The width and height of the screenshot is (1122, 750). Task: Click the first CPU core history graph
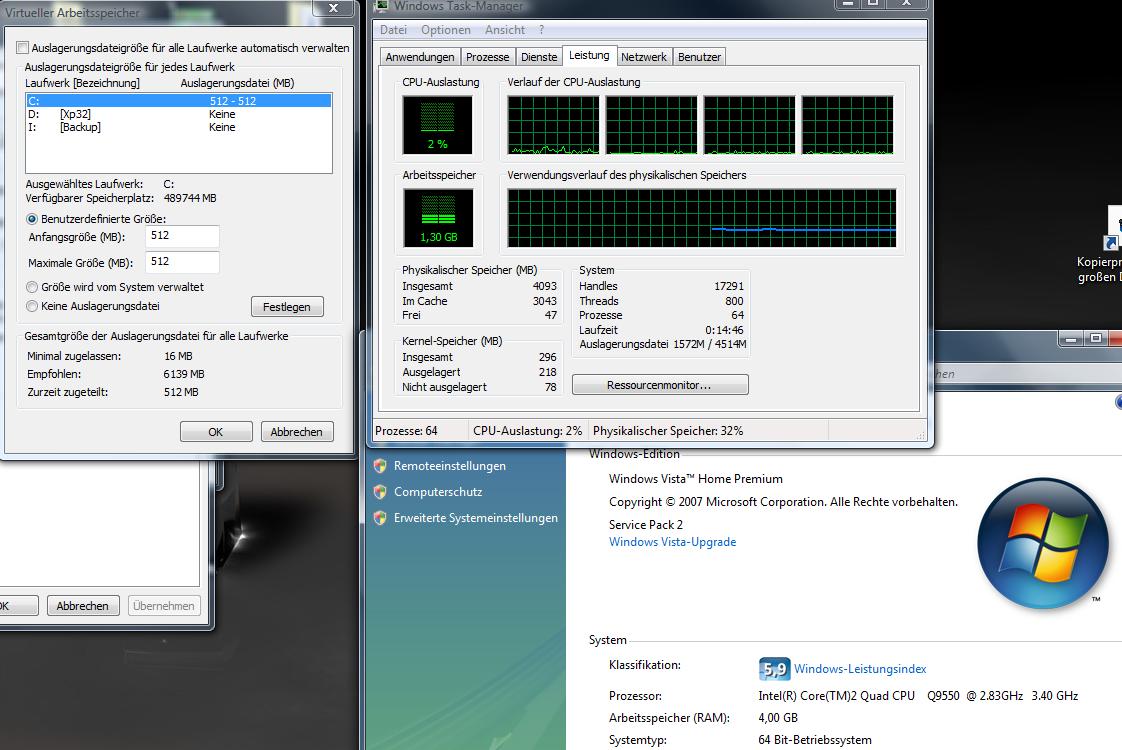553,125
